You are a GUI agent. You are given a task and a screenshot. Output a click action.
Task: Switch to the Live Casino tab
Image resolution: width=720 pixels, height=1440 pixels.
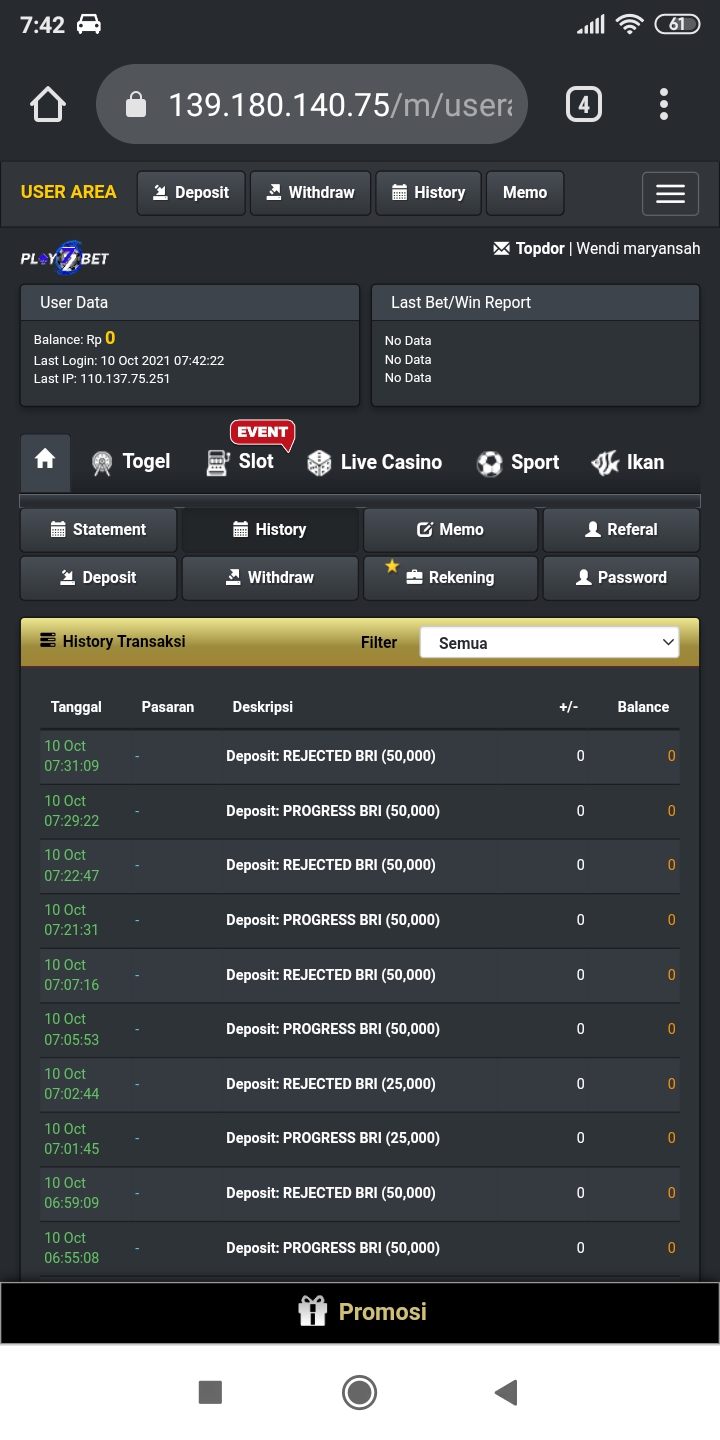(x=375, y=462)
